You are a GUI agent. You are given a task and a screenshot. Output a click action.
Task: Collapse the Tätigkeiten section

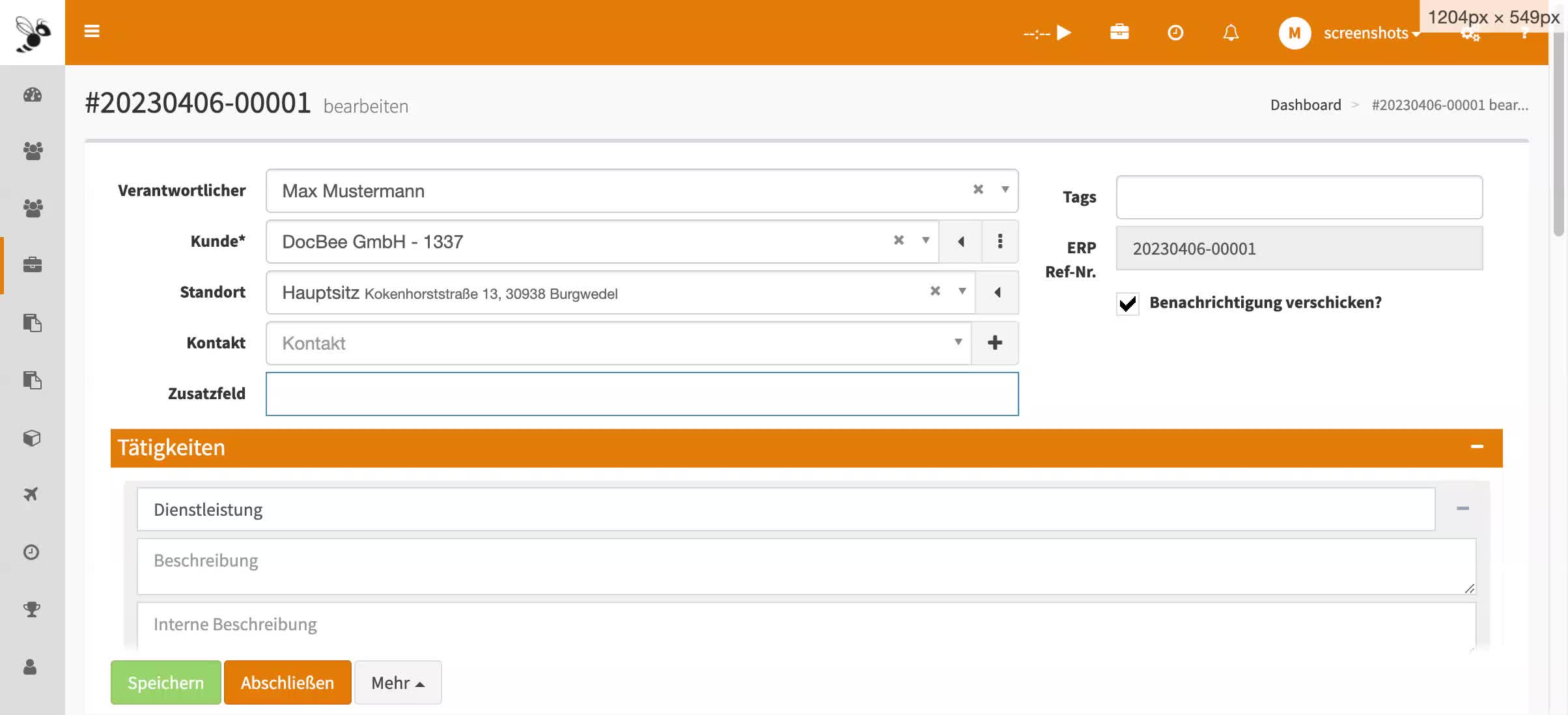point(1477,447)
